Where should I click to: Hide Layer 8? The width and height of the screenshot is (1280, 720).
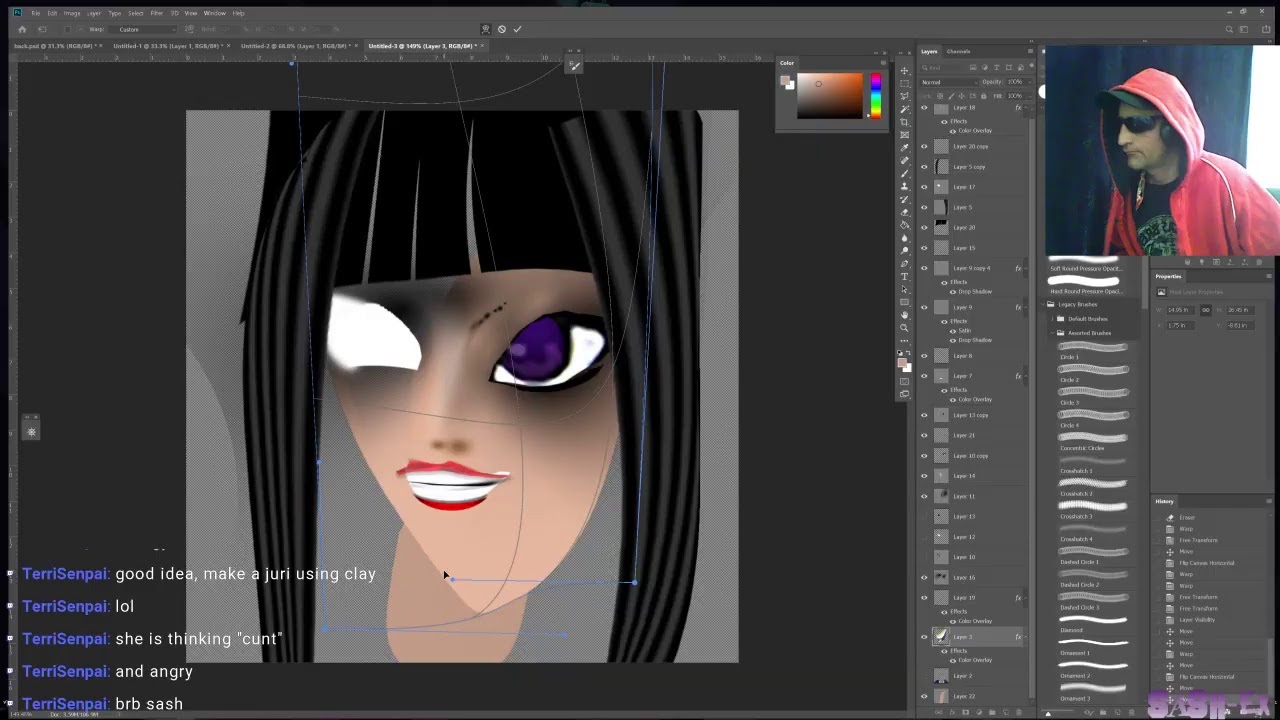[924, 355]
